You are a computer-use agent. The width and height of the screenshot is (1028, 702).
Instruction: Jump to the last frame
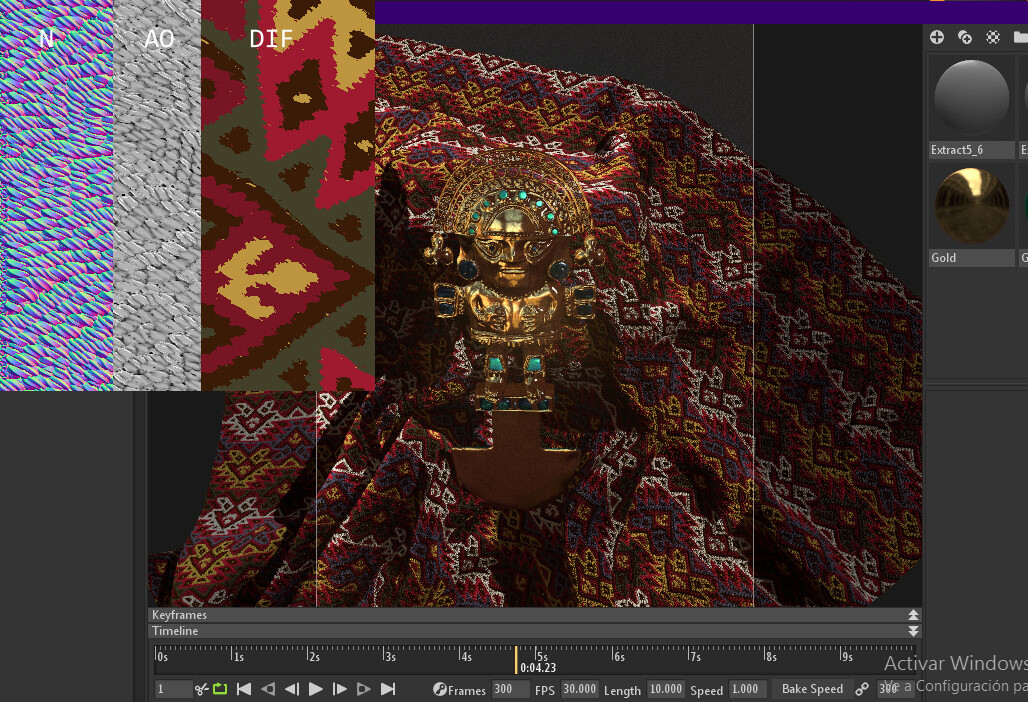388,690
